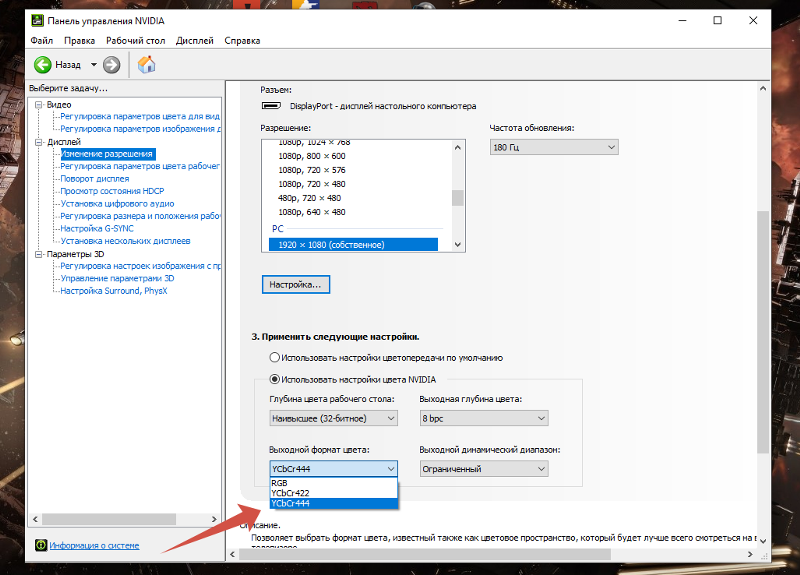Open Управление параметрами 3D task
Screen dimensions: 800x575
click(117, 278)
